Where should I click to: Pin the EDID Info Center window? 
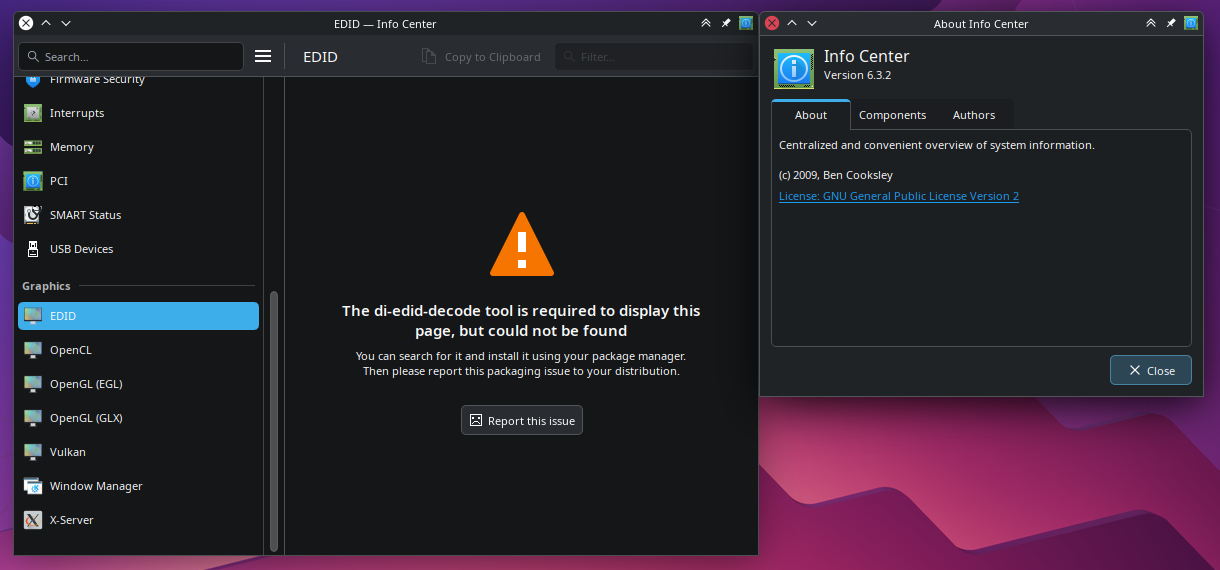coord(726,23)
